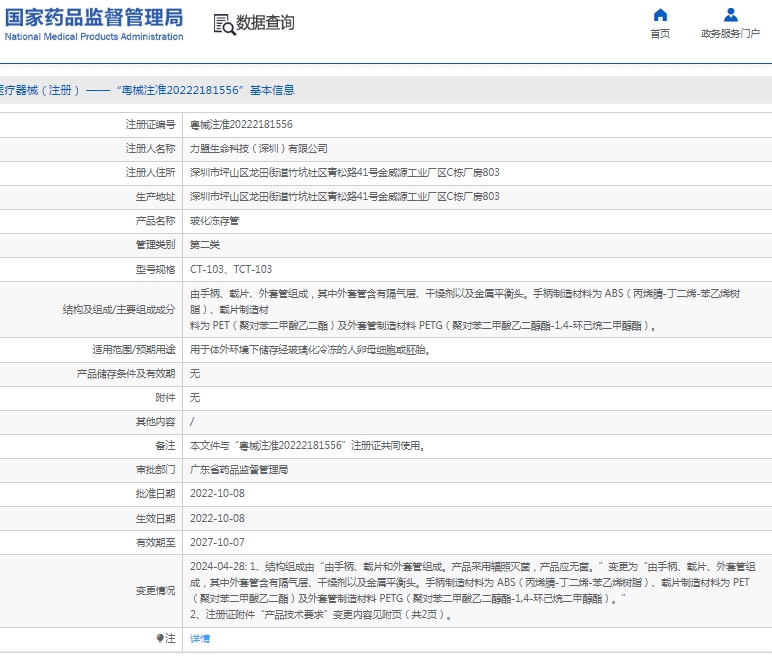Image resolution: width=772 pixels, height=659 pixels.
Task: Select the 结构及组成/主要组成成分 label
Action: (119, 309)
